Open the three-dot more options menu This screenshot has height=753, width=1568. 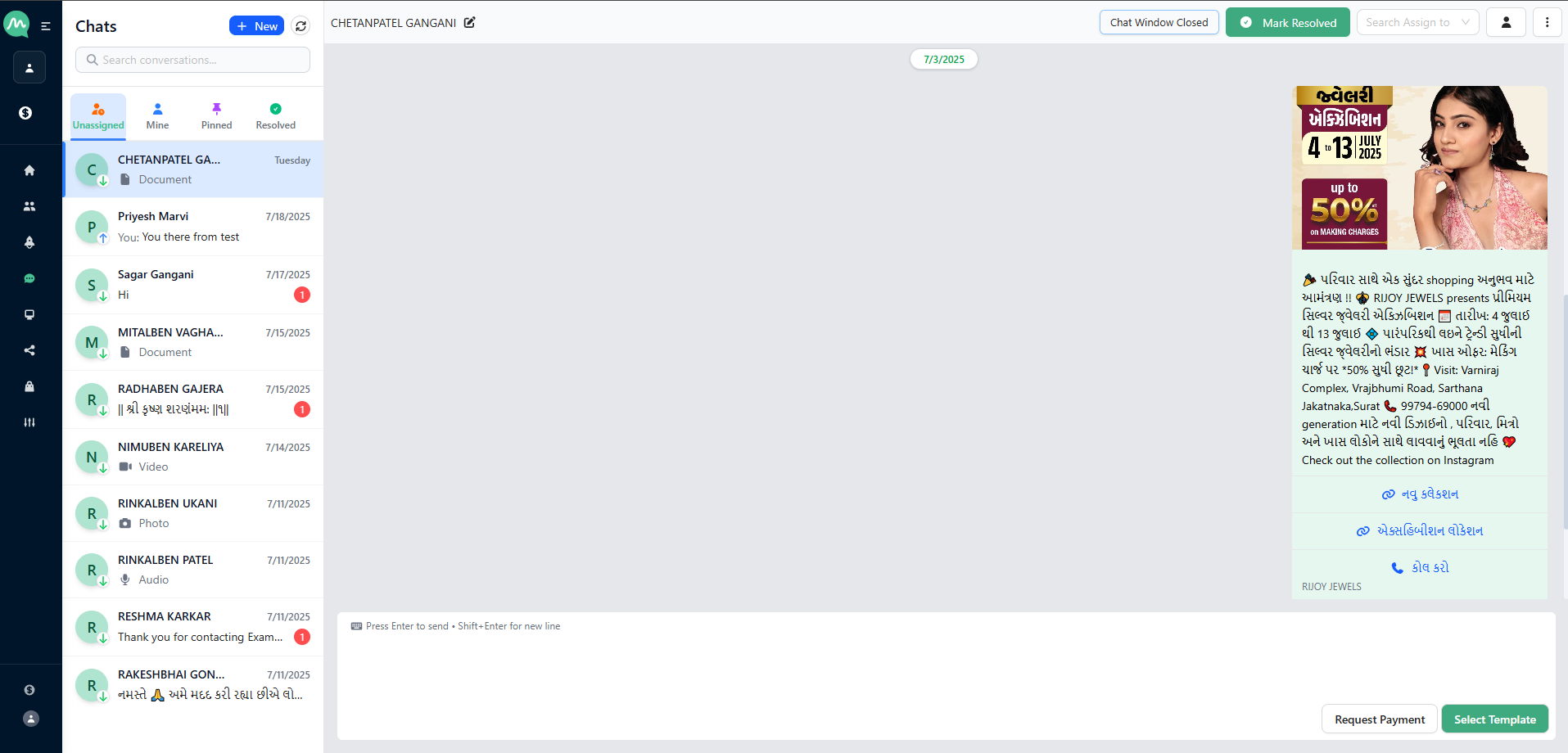click(1547, 23)
